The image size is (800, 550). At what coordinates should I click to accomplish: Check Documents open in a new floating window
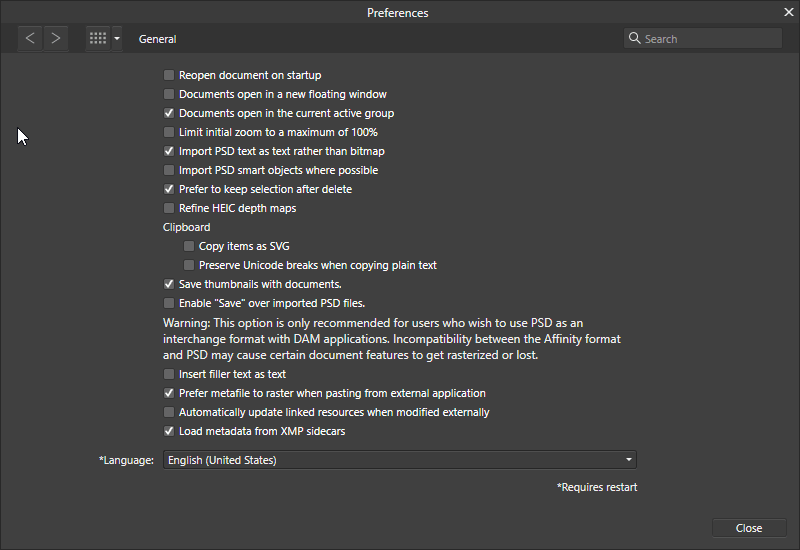169,94
